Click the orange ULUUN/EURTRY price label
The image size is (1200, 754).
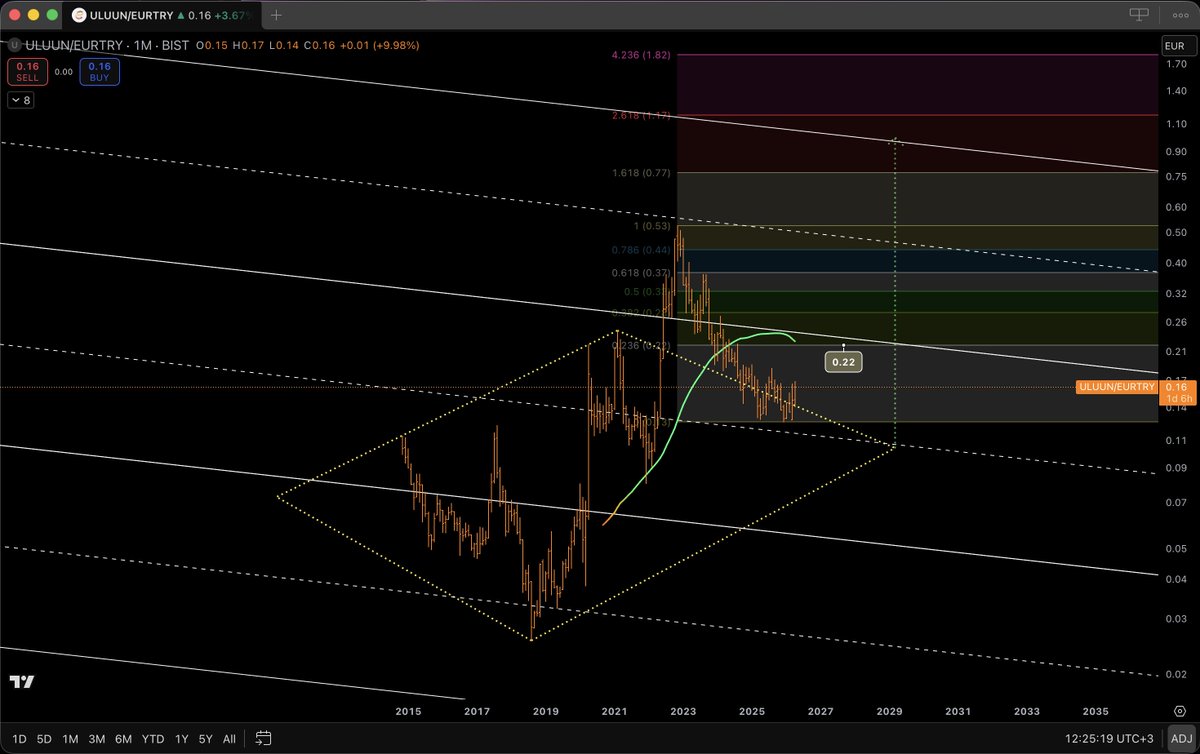[x=1119, y=387]
